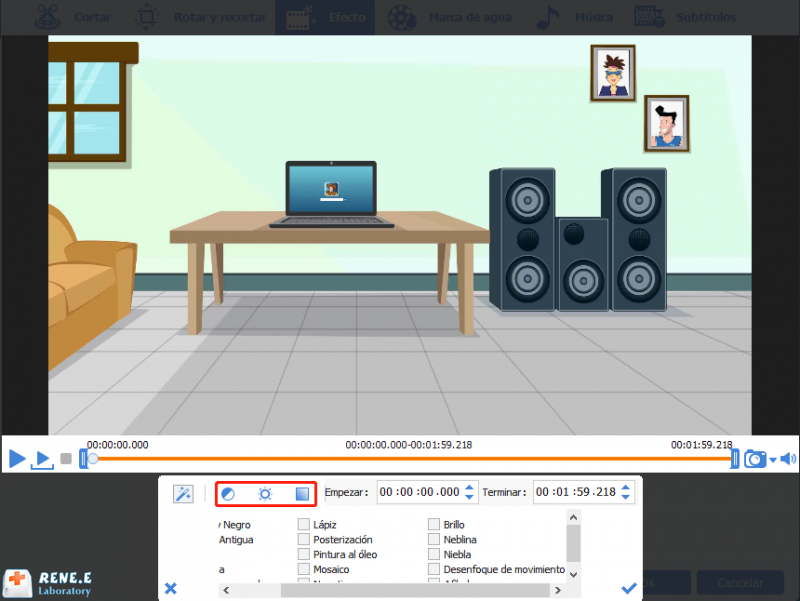The width and height of the screenshot is (800, 601).
Task: Increase the Empezar time with up arrow
Action: point(470,487)
